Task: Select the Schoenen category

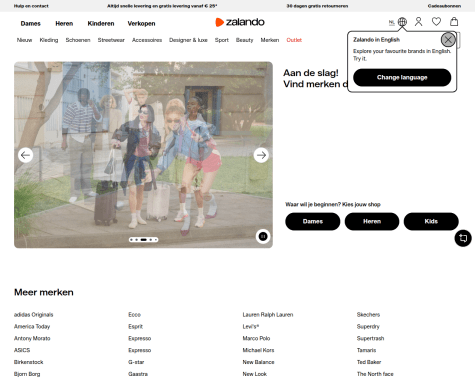Action: point(78,40)
